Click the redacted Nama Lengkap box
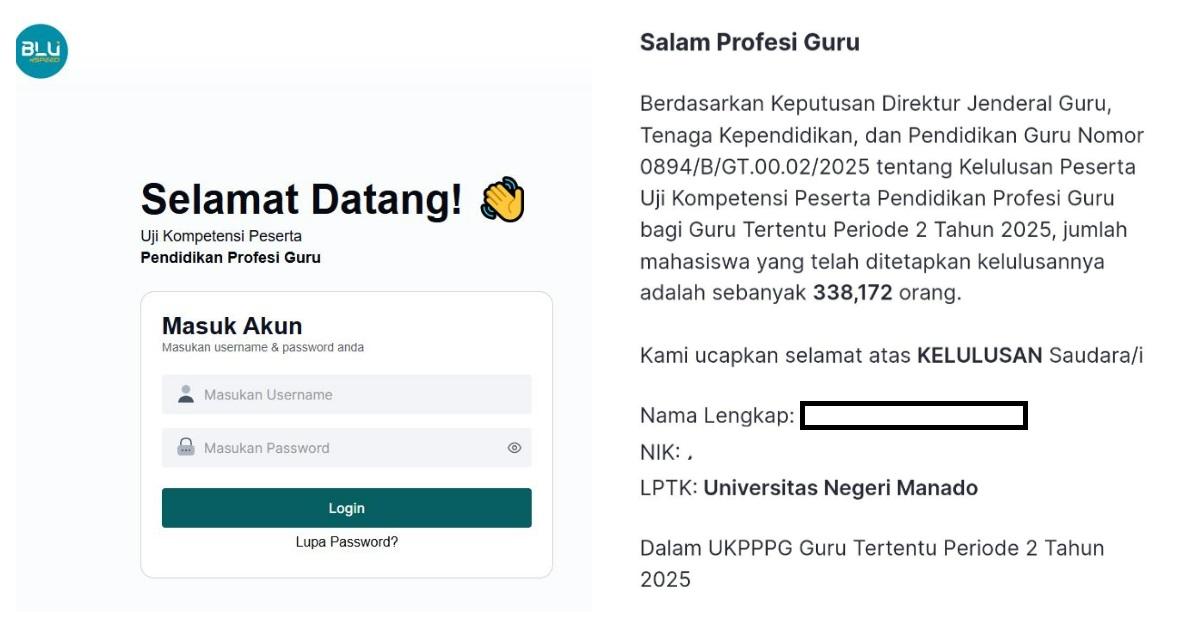The image size is (1200, 628). coord(913,415)
